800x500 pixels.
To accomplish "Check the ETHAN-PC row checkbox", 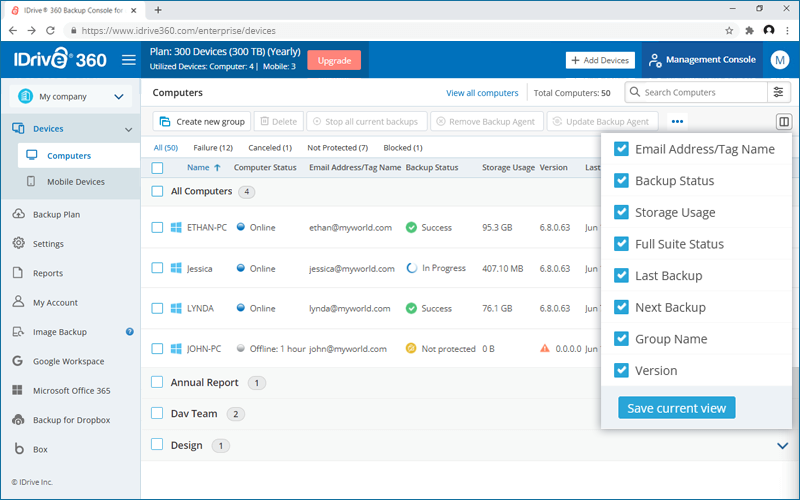I will 157,228.
